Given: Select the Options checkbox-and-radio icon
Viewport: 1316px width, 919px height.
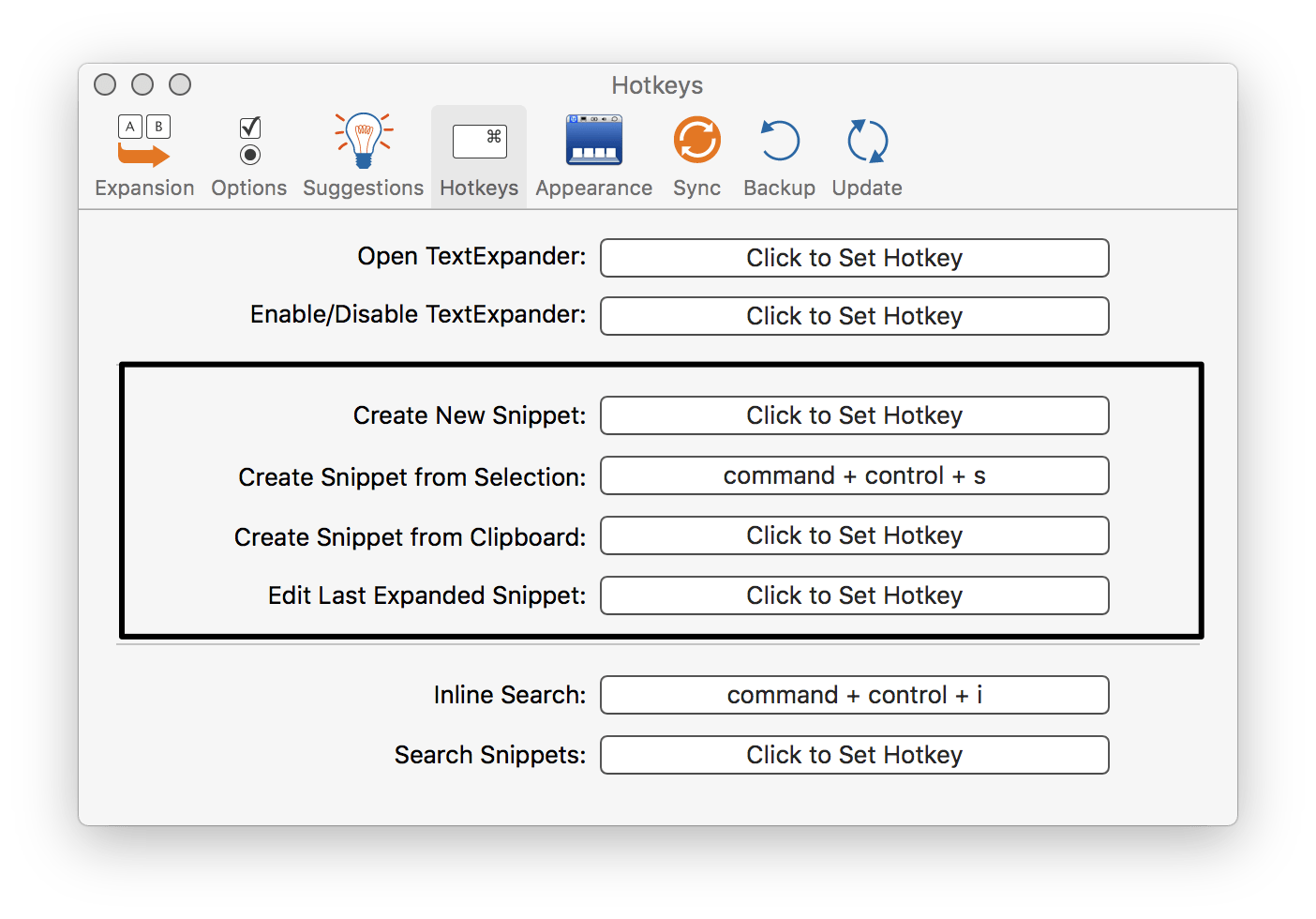Looking at the screenshot, I should [249, 142].
